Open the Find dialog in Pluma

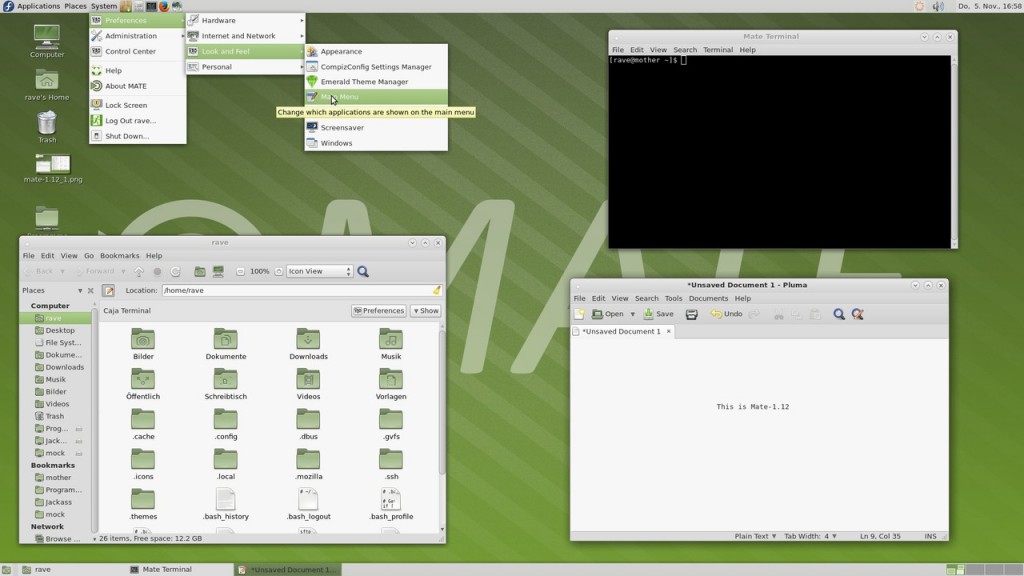840,314
